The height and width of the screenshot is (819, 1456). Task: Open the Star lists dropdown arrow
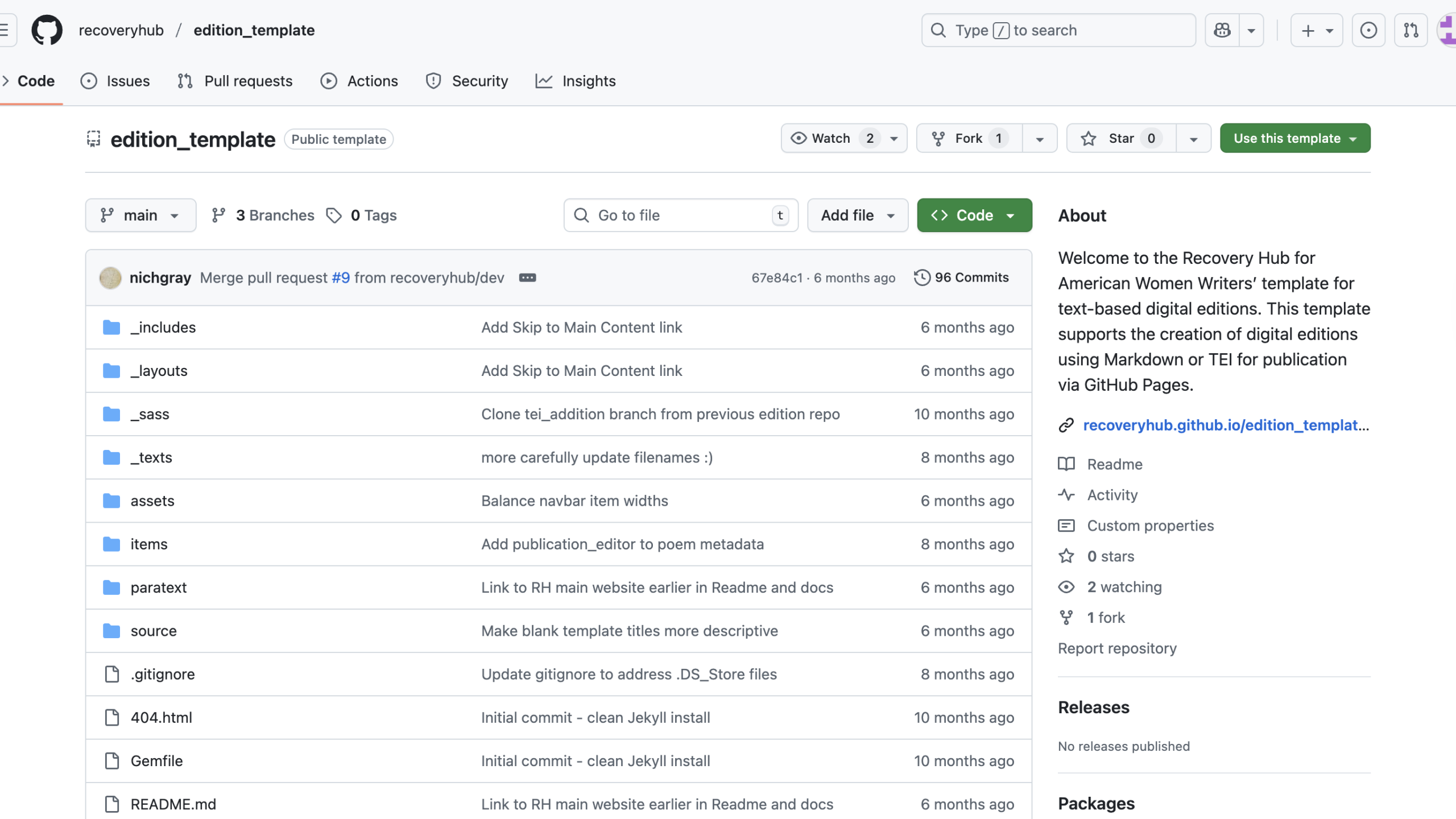1193,139
